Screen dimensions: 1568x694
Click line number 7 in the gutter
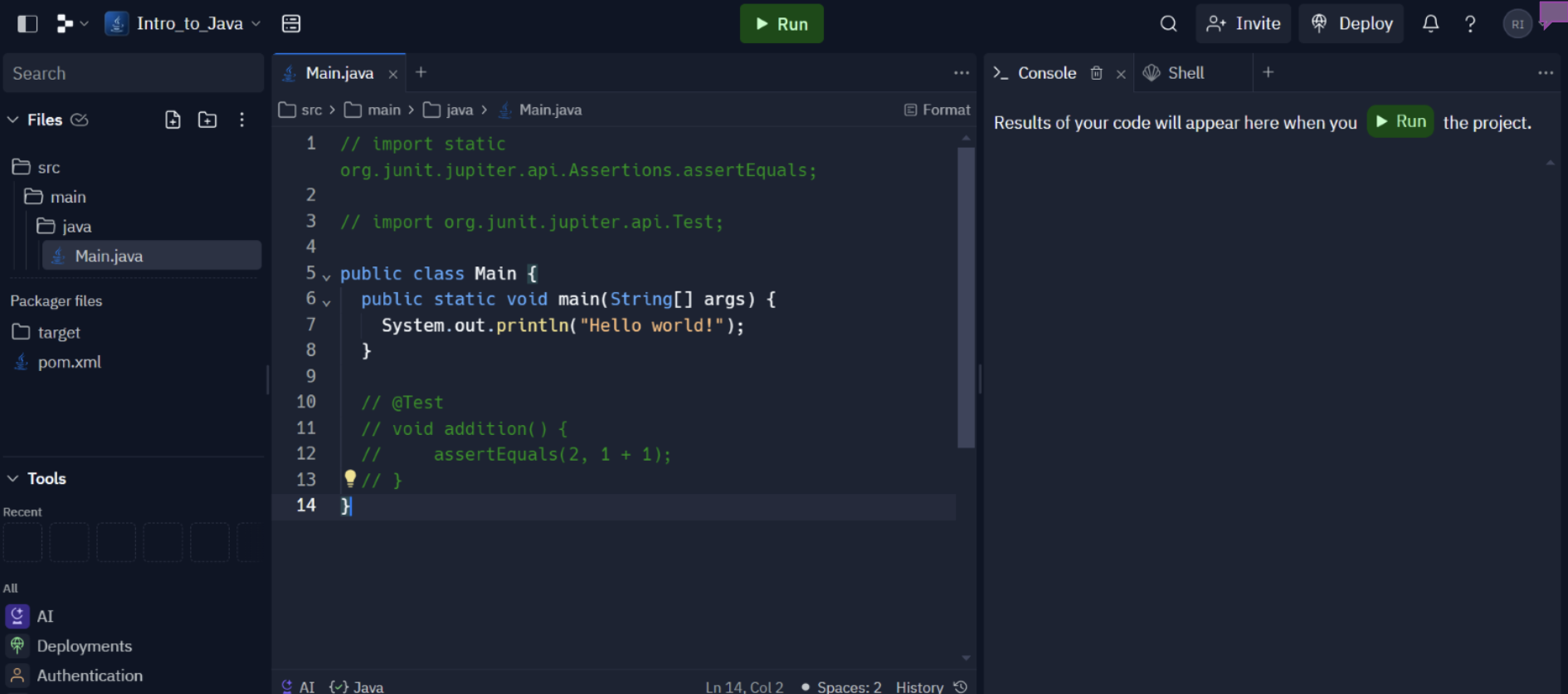[311, 325]
